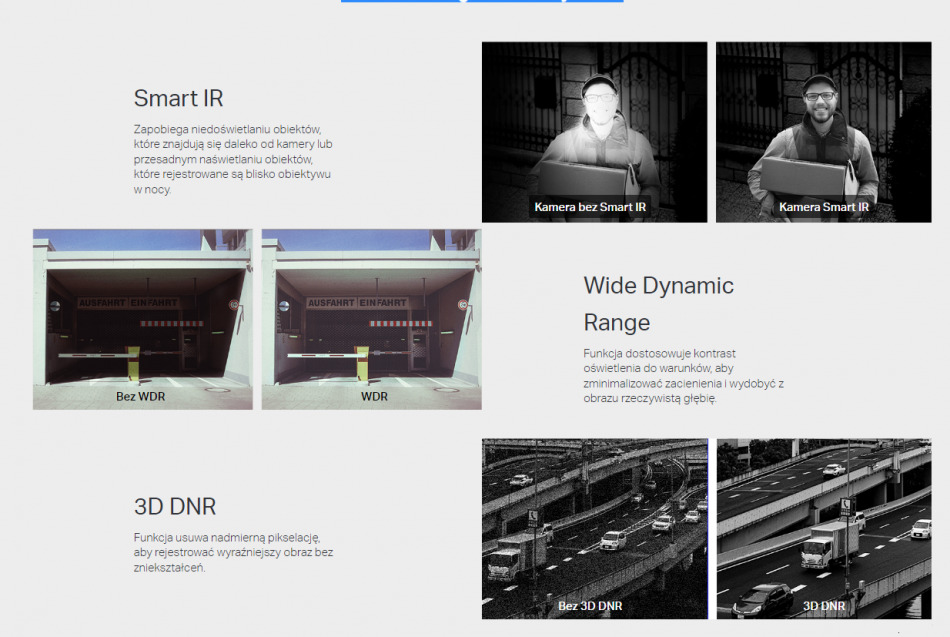Click the 'Kamera Smart IR' caption label
Viewport: 950px width, 637px height.
pyautogui.click(x=824, y=207)
